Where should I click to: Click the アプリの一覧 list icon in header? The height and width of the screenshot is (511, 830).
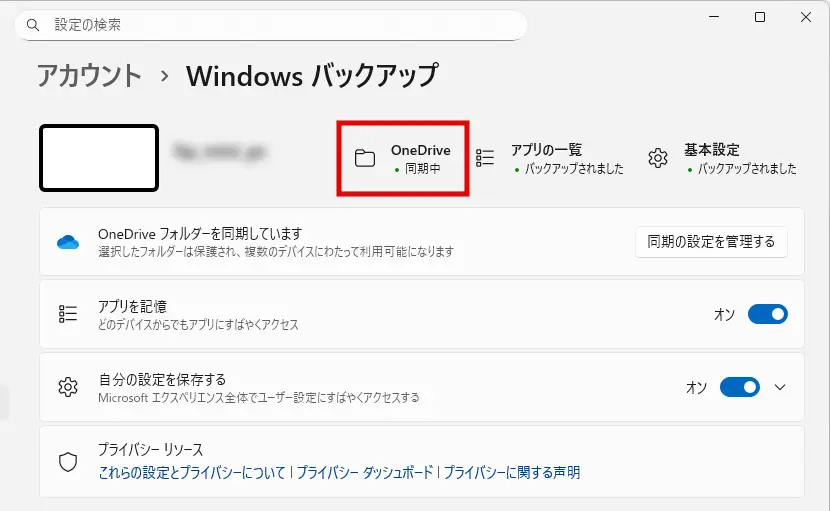pyautogui.click(x=485, y=158)
